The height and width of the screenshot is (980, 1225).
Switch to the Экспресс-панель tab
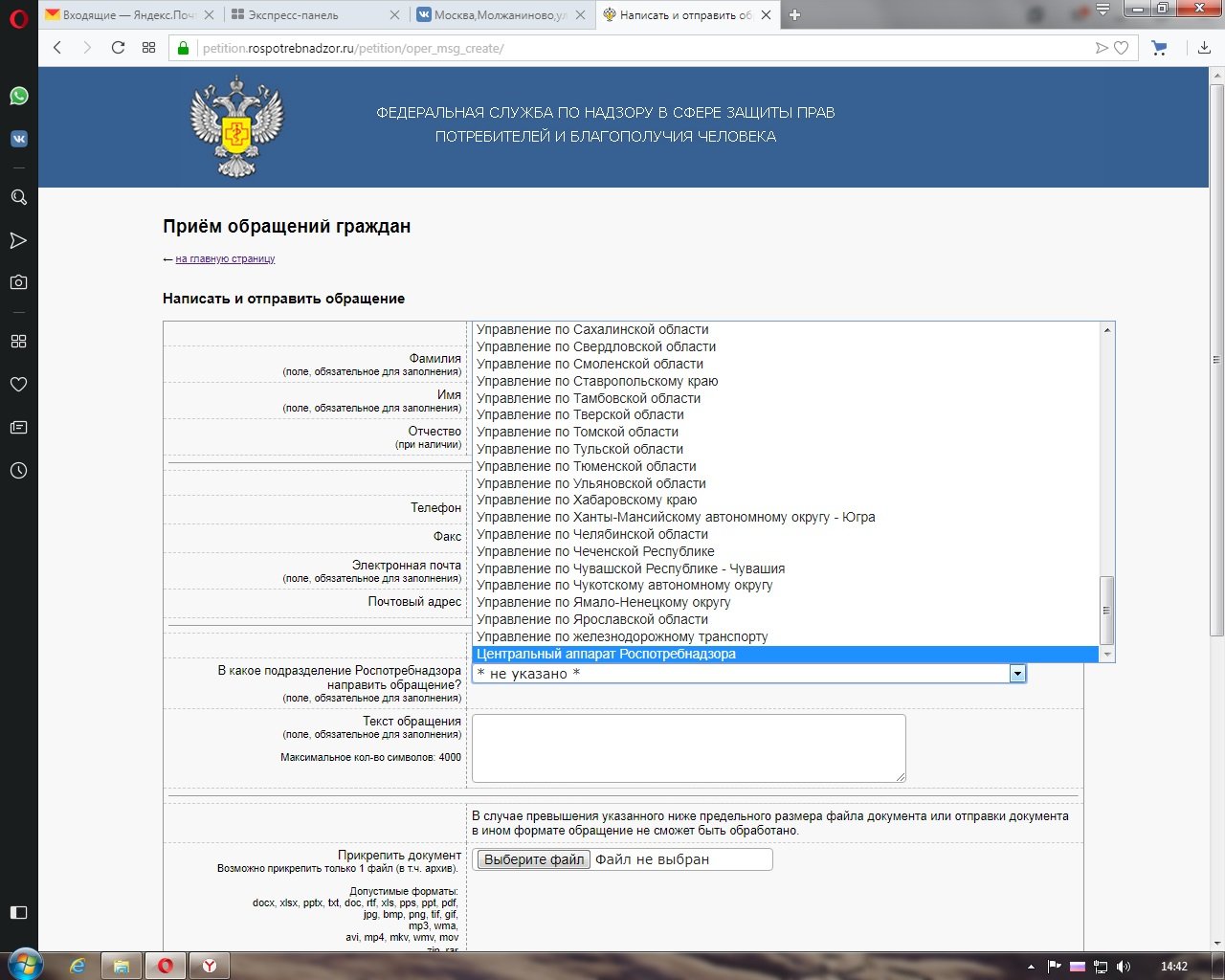tap(293, 15)
